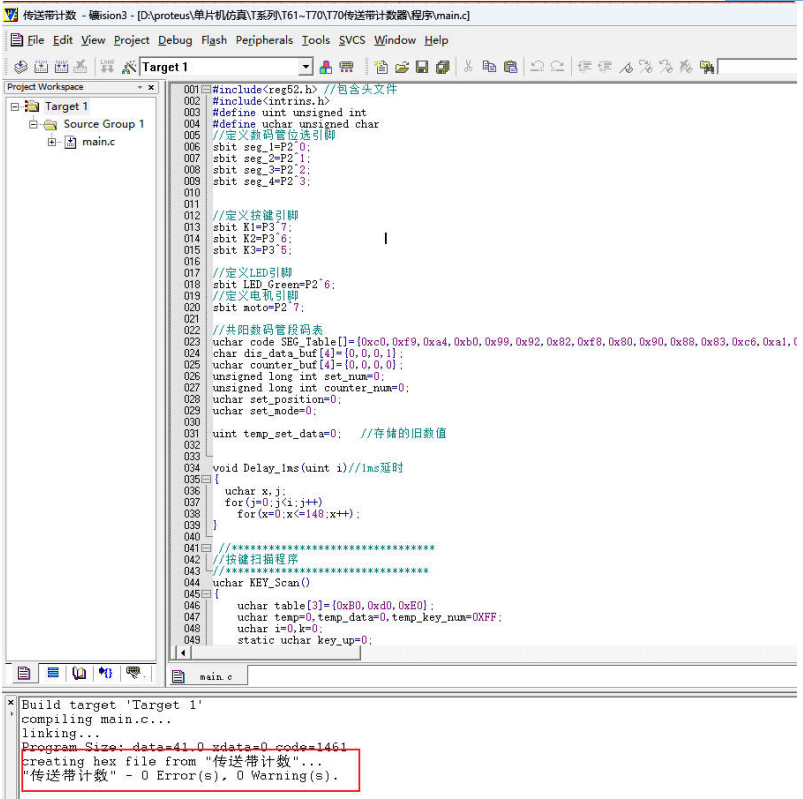Click the Copy toolbar icon

[x=490, y=66]
